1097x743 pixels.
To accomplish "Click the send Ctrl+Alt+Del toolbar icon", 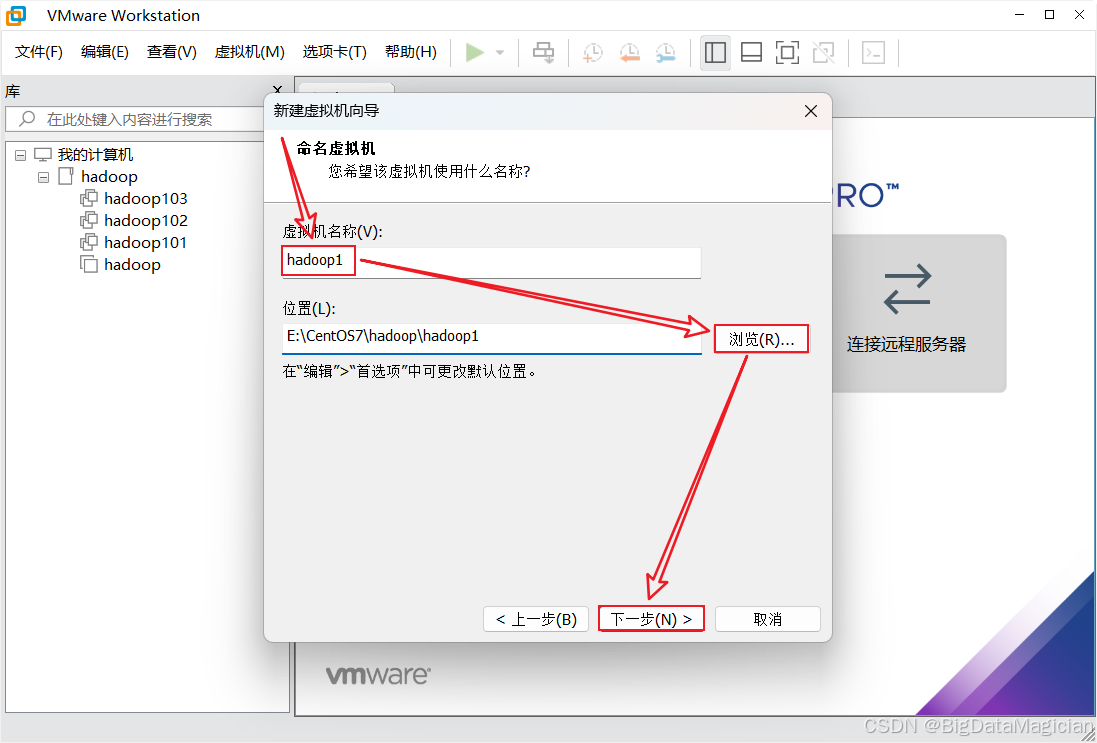I will tap(544, 52).
